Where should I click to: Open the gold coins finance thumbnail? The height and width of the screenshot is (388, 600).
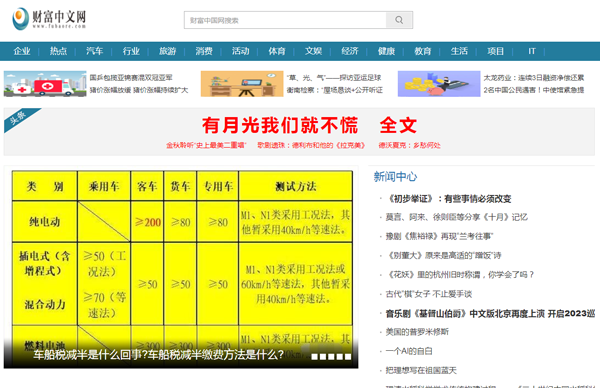[x=439, y=83]
